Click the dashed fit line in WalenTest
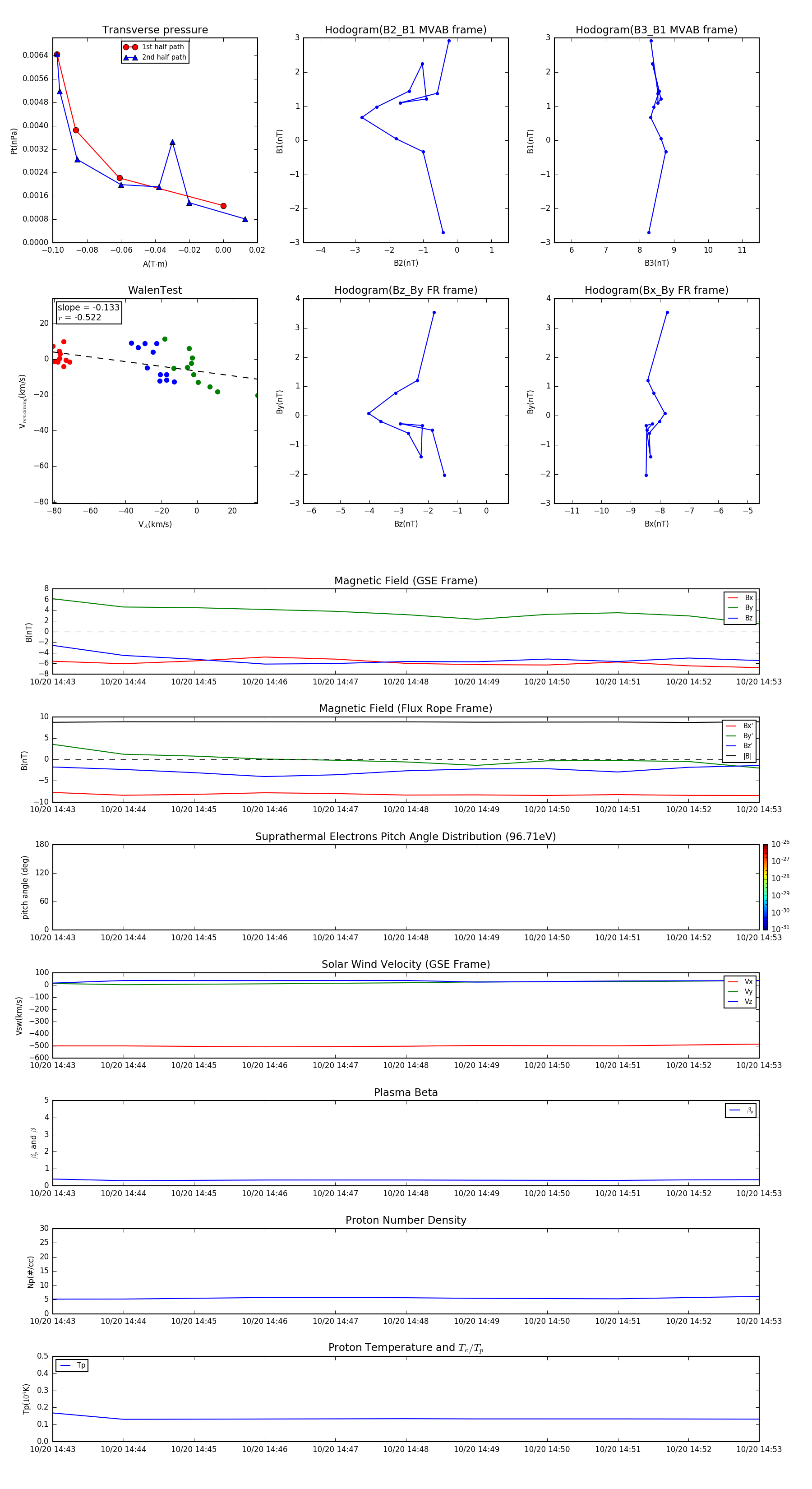The width and height of the screenshot is (812, 1489). click(x=155, y=365)
